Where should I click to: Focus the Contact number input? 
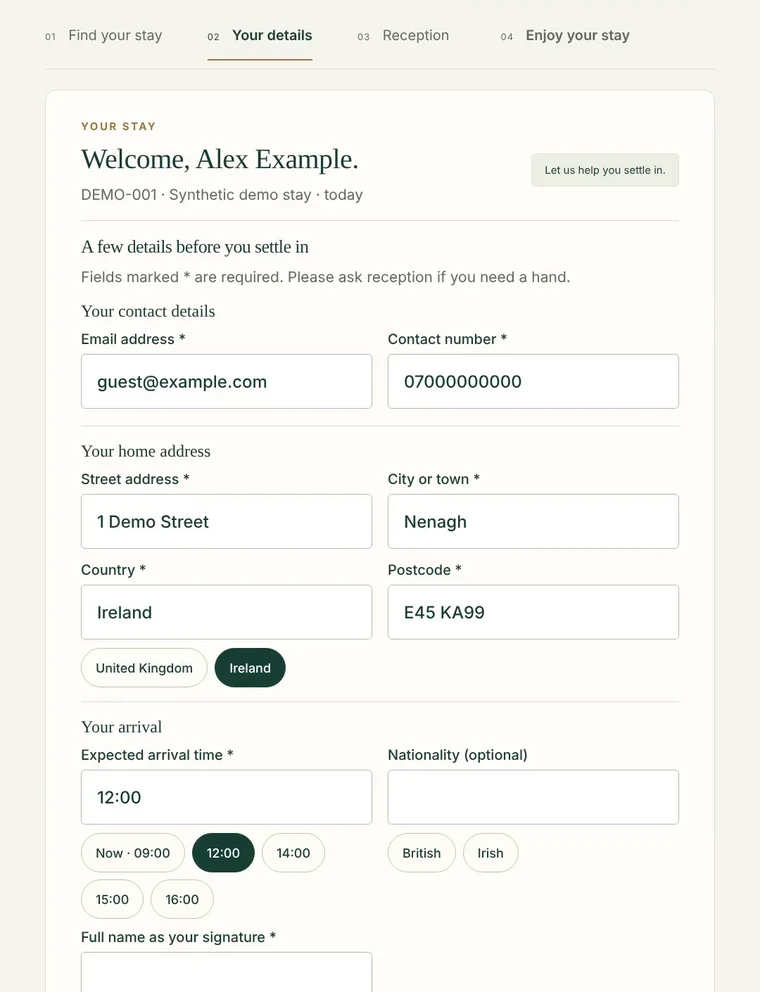[x=533, y=381]
